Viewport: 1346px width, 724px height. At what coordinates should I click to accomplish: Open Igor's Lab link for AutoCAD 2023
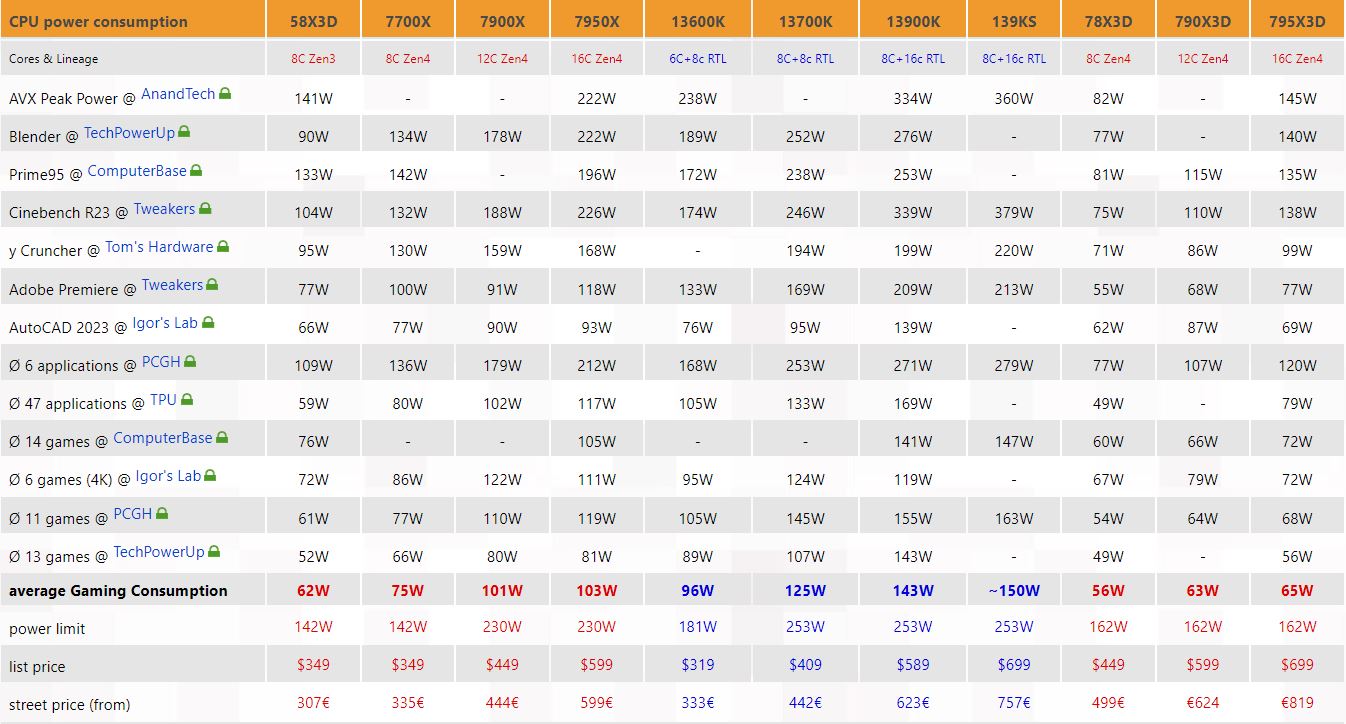165,322
